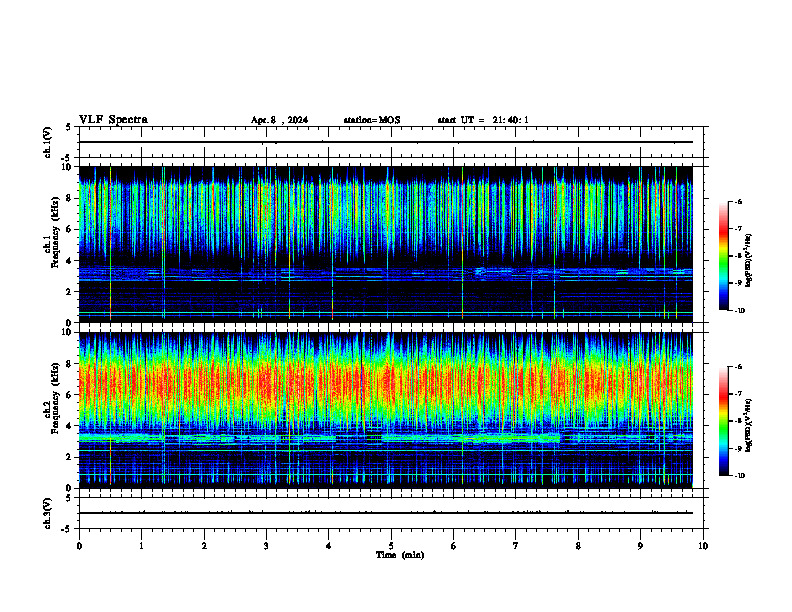The height and width of the screenshot is (612, 792).
Task: Click the '-6' label on ch.1 color scale
Action: pos(738,202)
